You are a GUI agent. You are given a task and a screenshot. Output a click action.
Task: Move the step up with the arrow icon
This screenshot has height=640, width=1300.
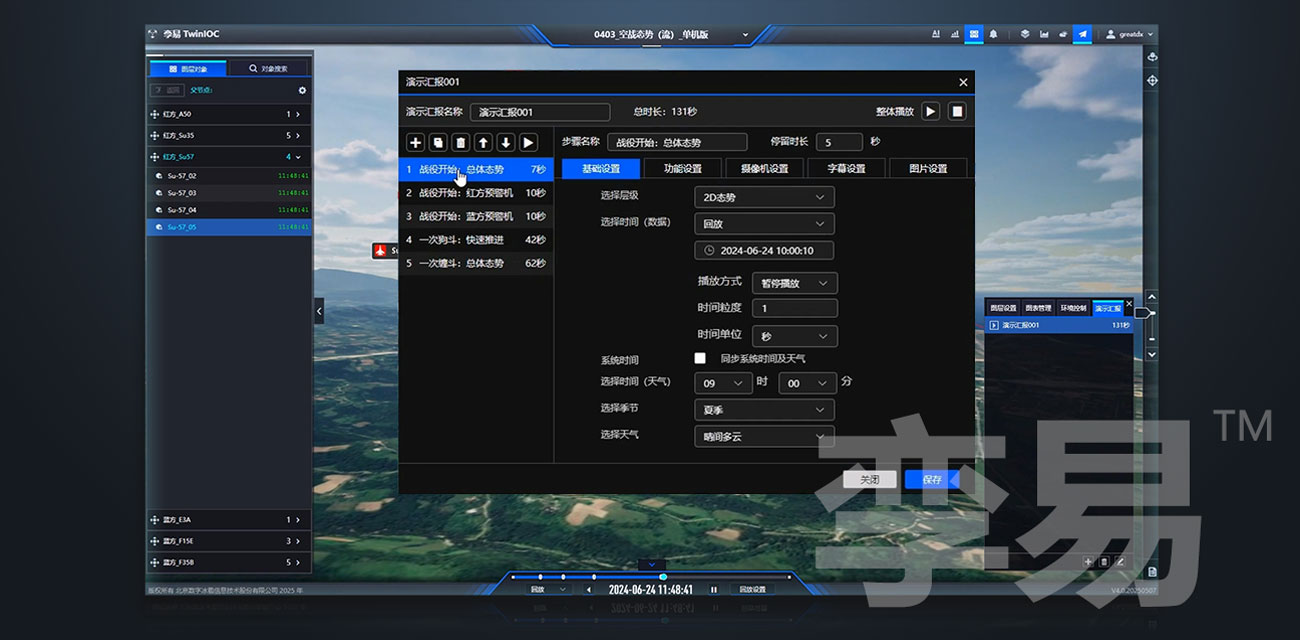[x=483, y=143]
